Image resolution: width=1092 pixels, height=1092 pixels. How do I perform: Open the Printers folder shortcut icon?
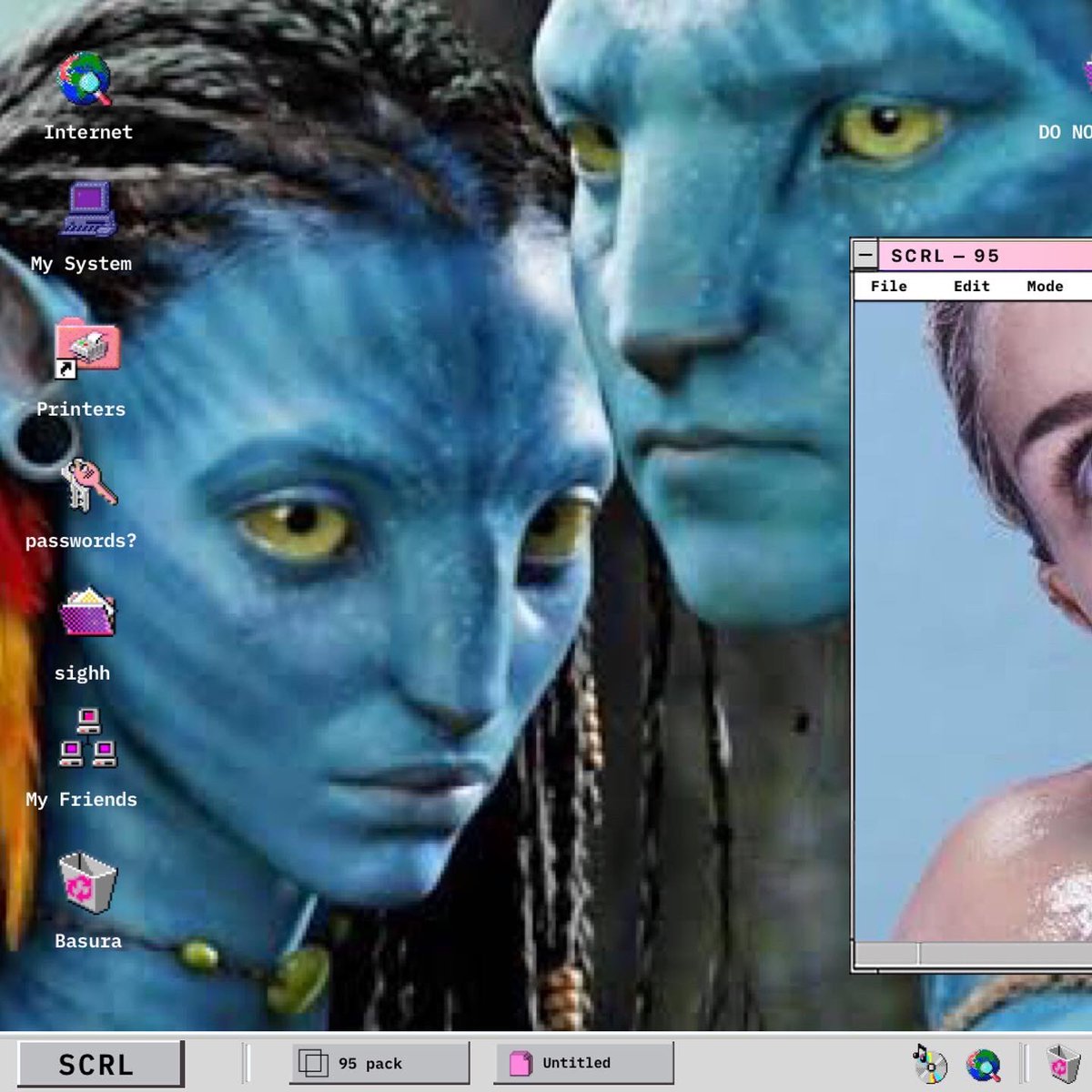pos(86,349)
